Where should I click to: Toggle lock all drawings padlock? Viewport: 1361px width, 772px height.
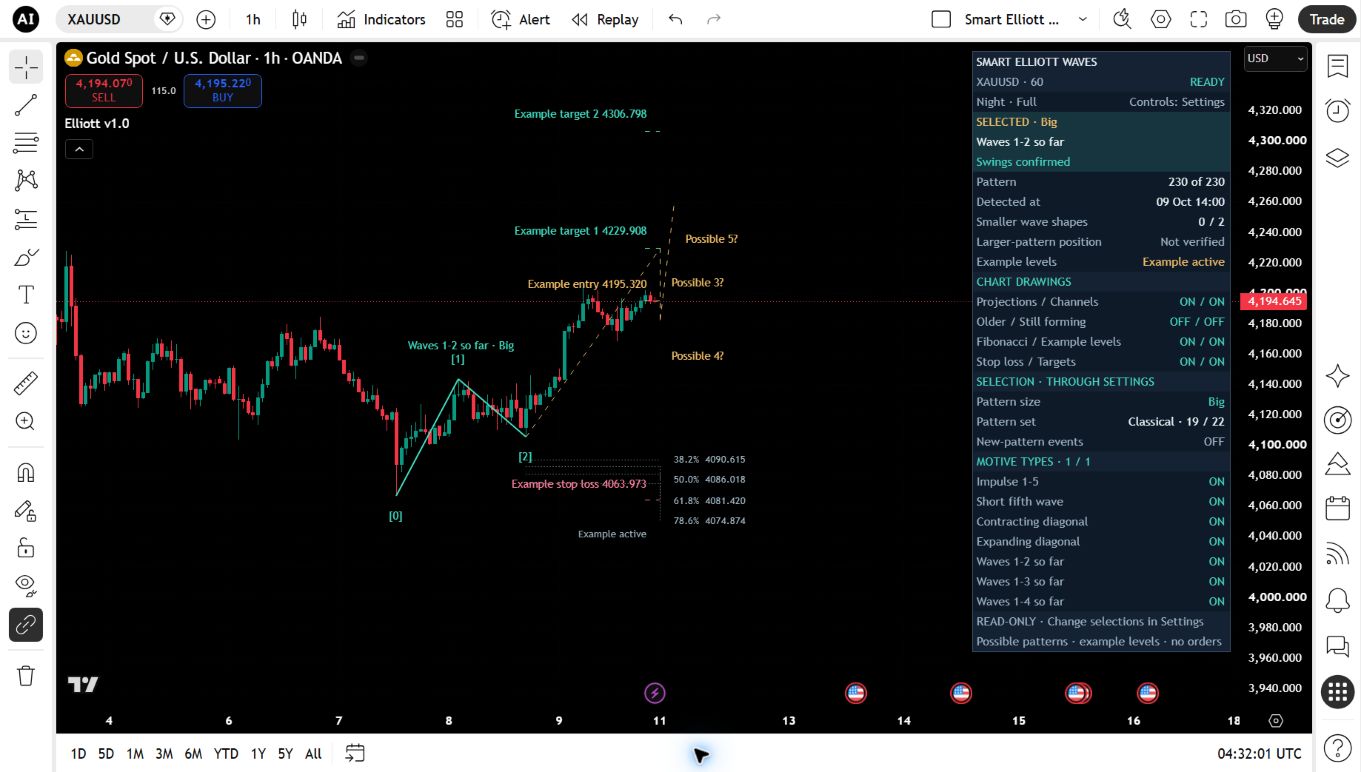(26, 548)
